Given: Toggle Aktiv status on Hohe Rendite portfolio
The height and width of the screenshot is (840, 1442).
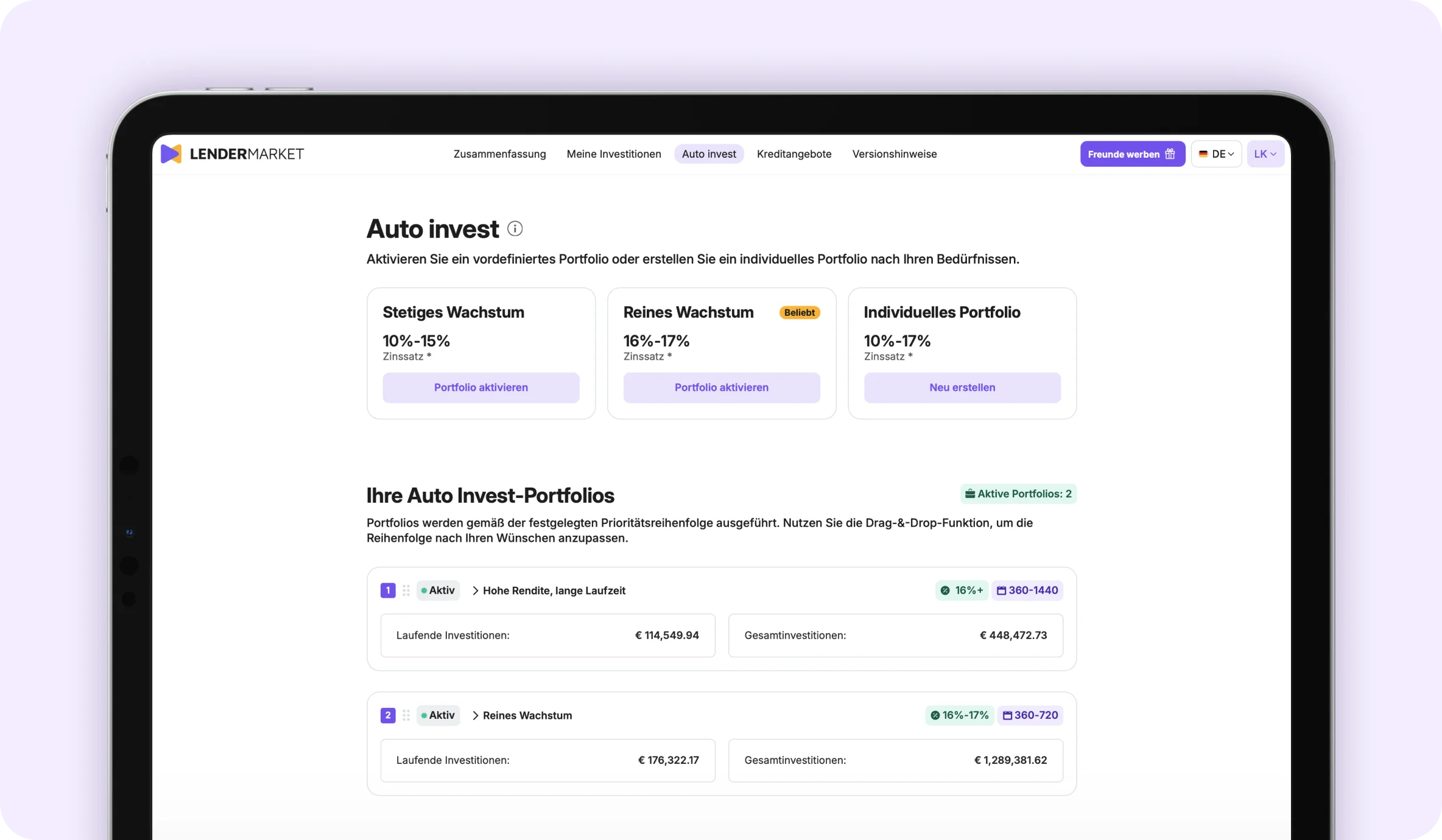Looking at the screenshot, I should pyautogui.click(x=438, y=590).
